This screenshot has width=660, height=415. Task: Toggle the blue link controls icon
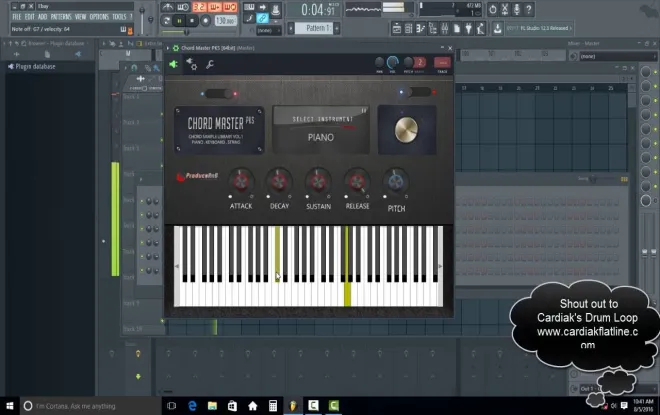[x=262, y=19]
